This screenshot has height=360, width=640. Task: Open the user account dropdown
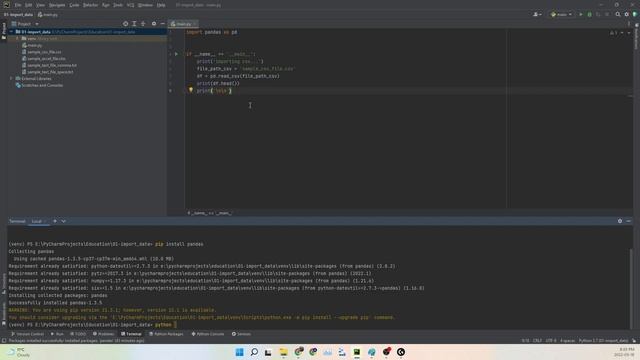[x=537, y=14]
